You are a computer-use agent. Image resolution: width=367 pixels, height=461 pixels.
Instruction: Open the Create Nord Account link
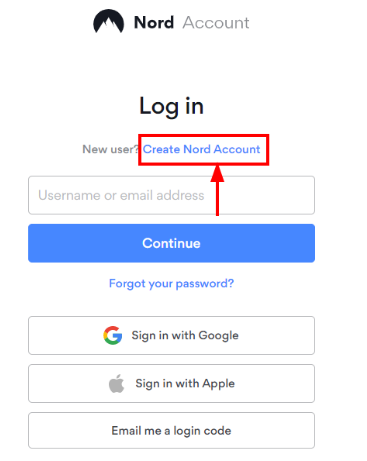point(201,149)
